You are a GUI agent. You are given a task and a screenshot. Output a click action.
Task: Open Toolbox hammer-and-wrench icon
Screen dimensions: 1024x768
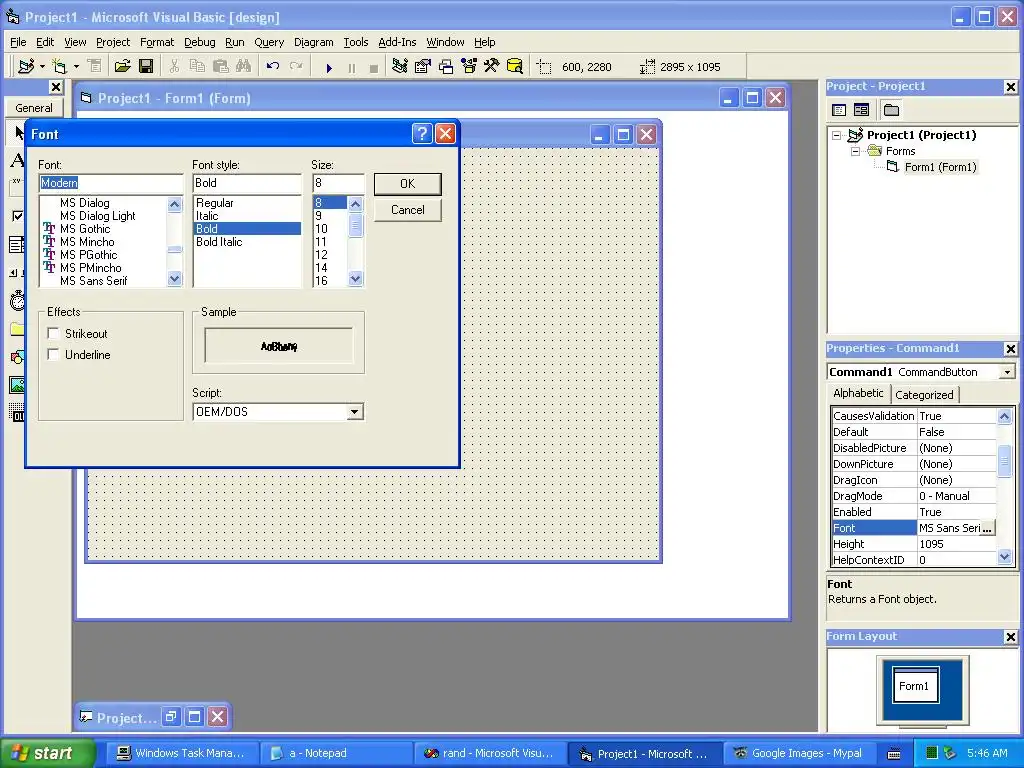[491, 66]
